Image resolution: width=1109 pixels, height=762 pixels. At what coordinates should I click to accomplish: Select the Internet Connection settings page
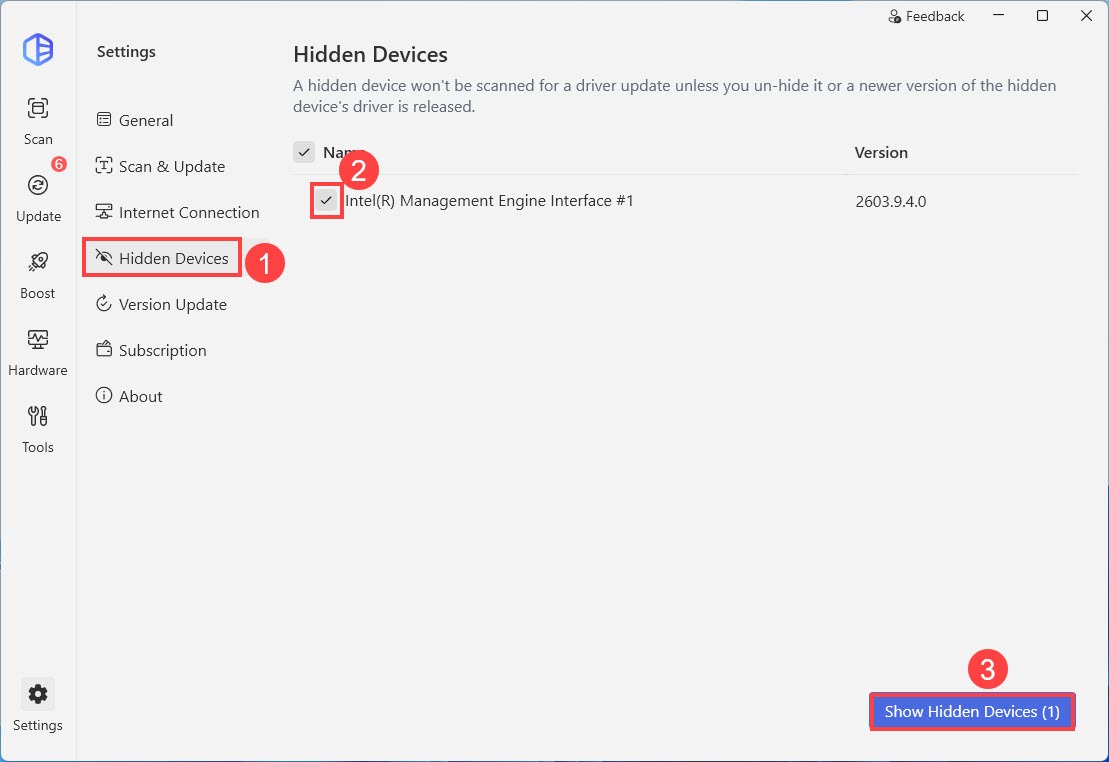178,212
